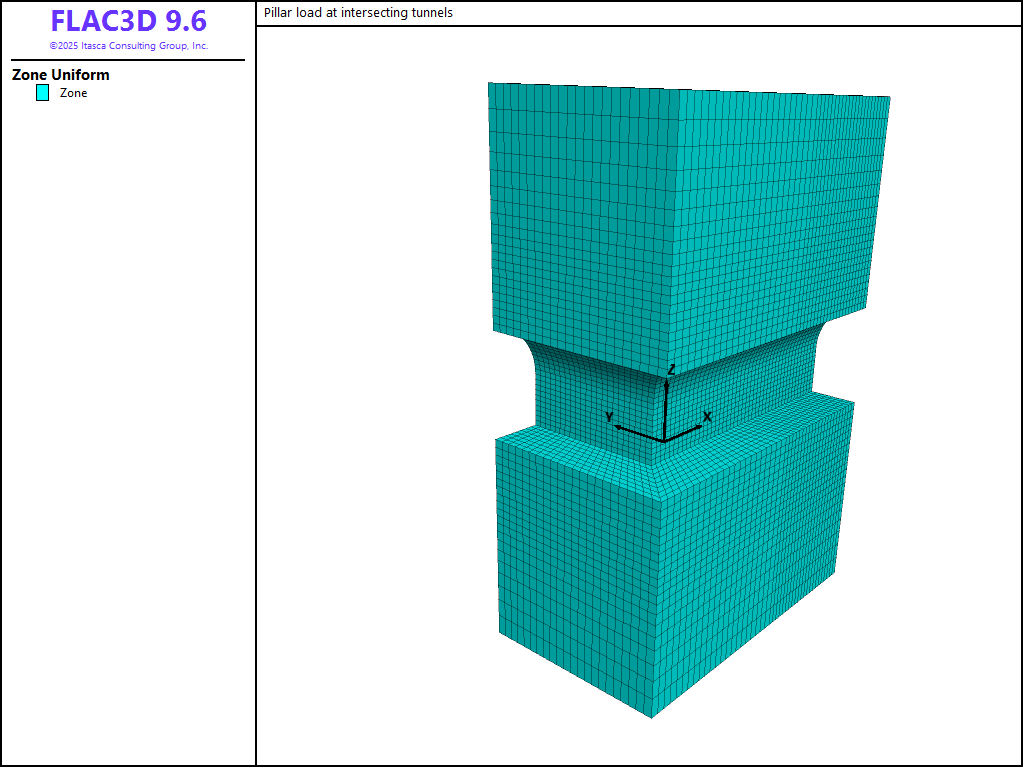The height and width of the screenshot is (768, 1024).
Task: Click the origin of the axes triad
Action: [x=664, y=441]
